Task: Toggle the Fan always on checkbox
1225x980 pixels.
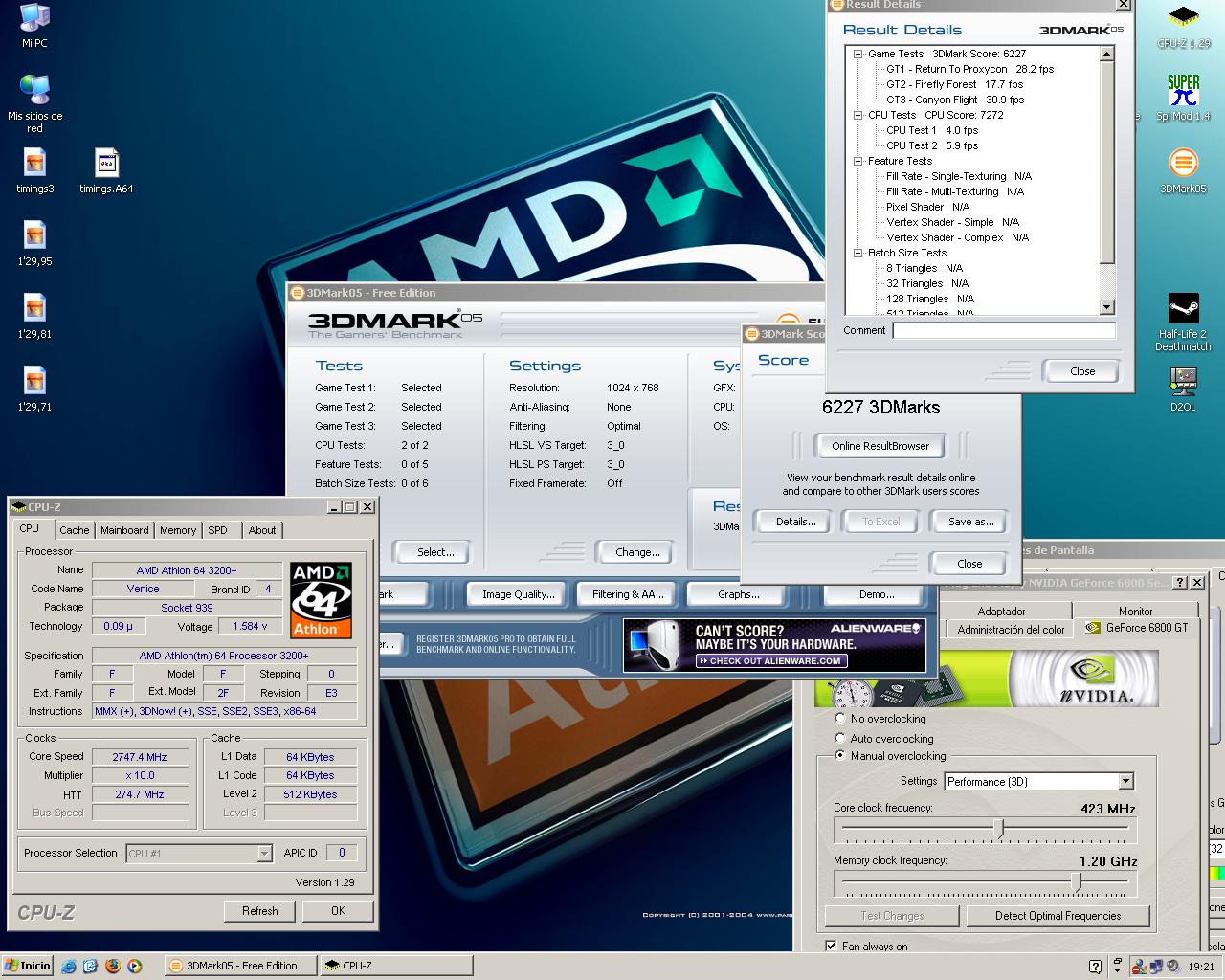Action: pos(831,946)
